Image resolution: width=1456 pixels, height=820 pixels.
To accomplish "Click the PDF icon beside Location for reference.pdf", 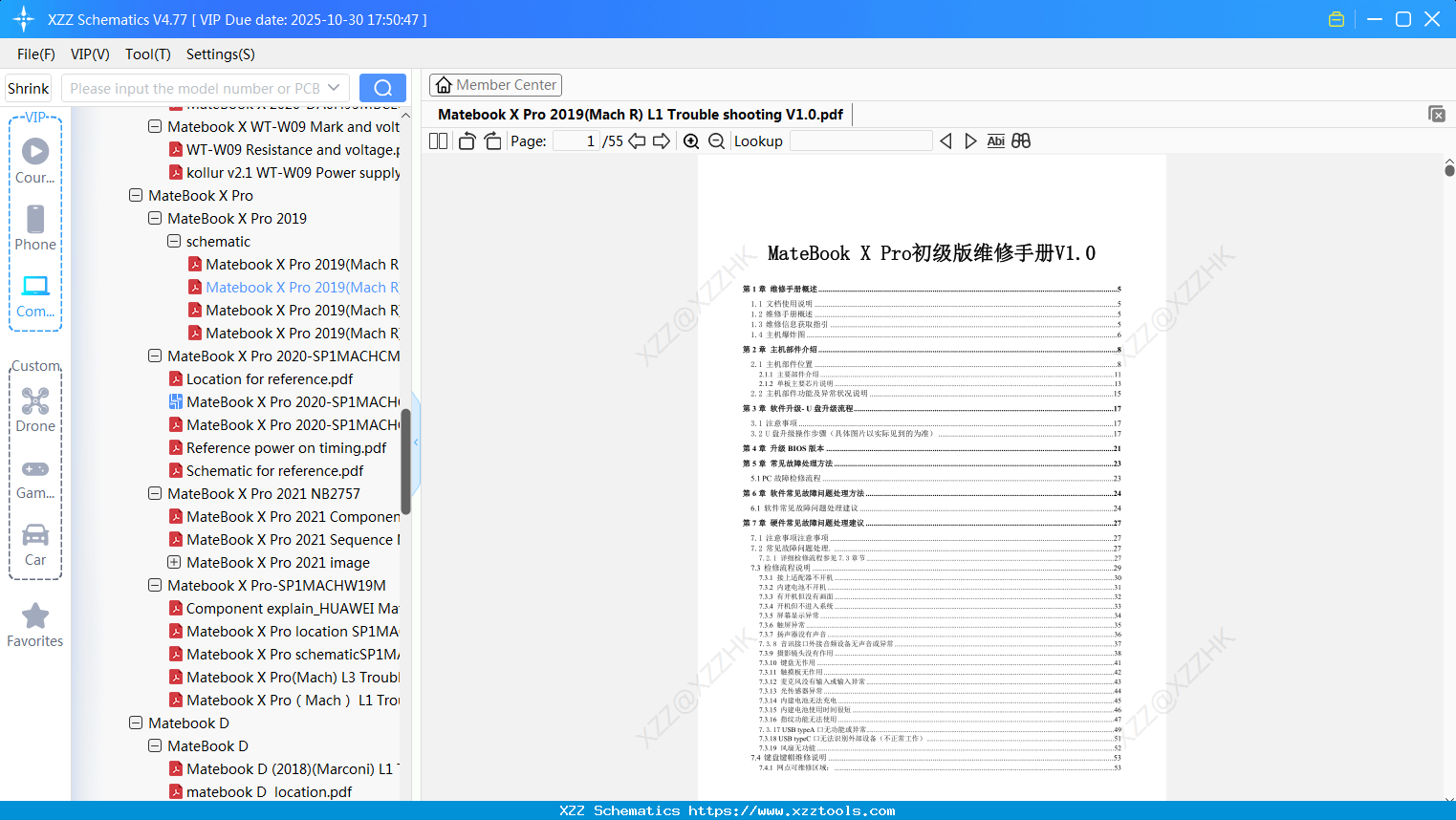I will (176, 379).
